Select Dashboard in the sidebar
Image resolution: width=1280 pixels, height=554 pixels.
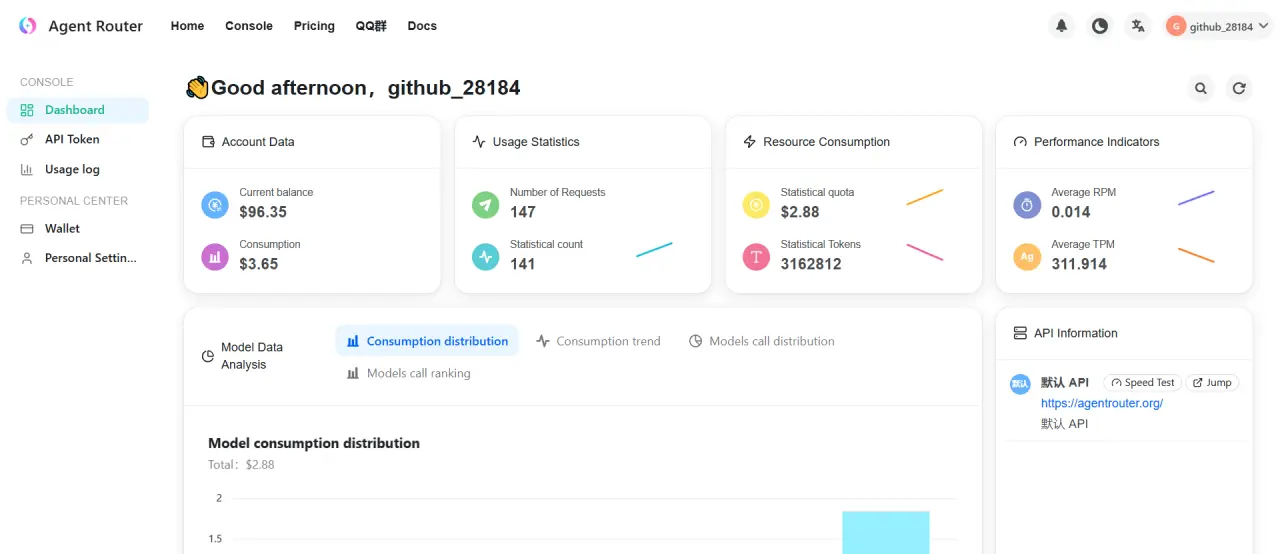[x=78, y=110]
